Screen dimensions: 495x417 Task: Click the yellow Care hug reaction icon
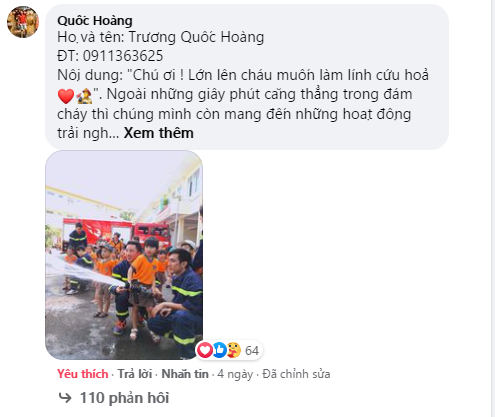point(234,350)
